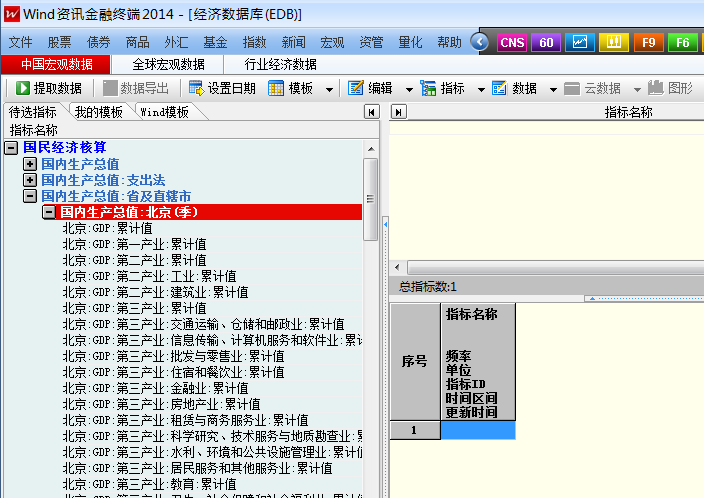The width and height of the screenshot is (705, 498).
Task: Open the 云数据 dropdown arrow
Action: point(637,90)
